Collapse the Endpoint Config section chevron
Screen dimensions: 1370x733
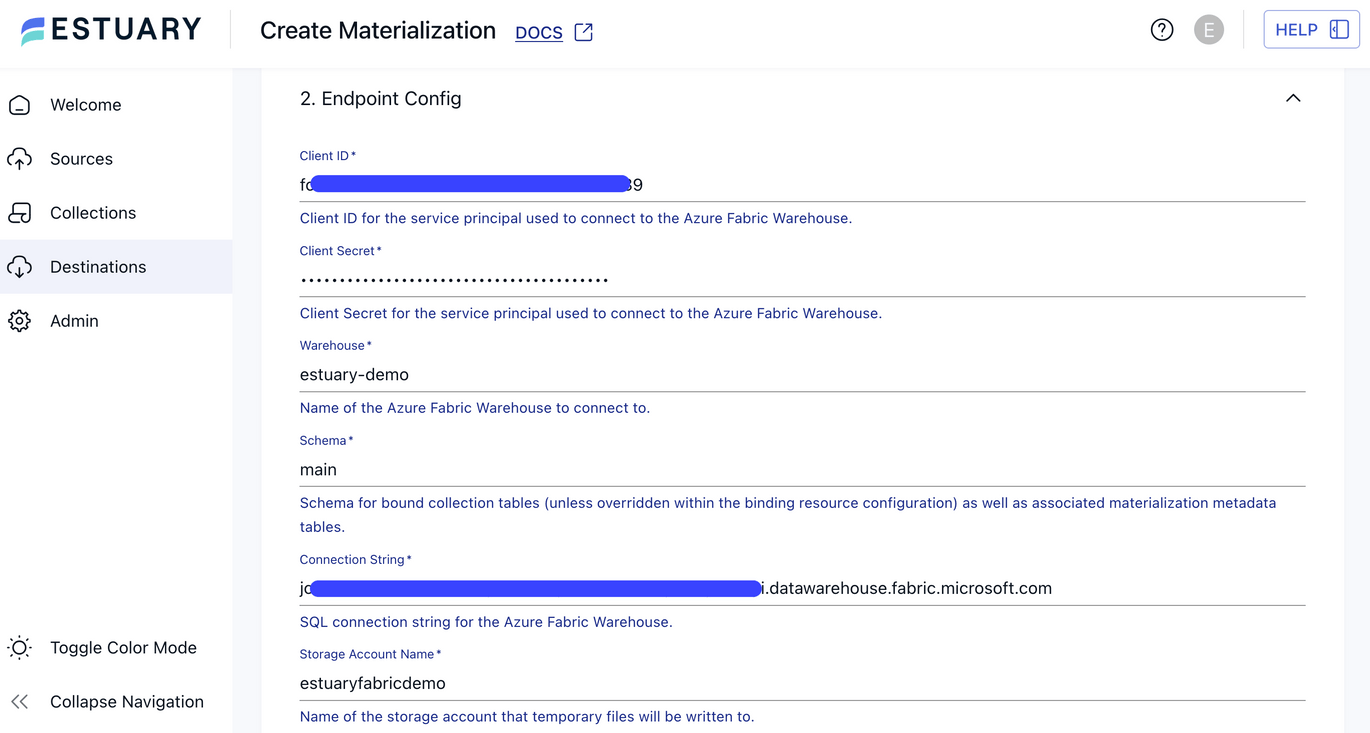coord(1293,98)
